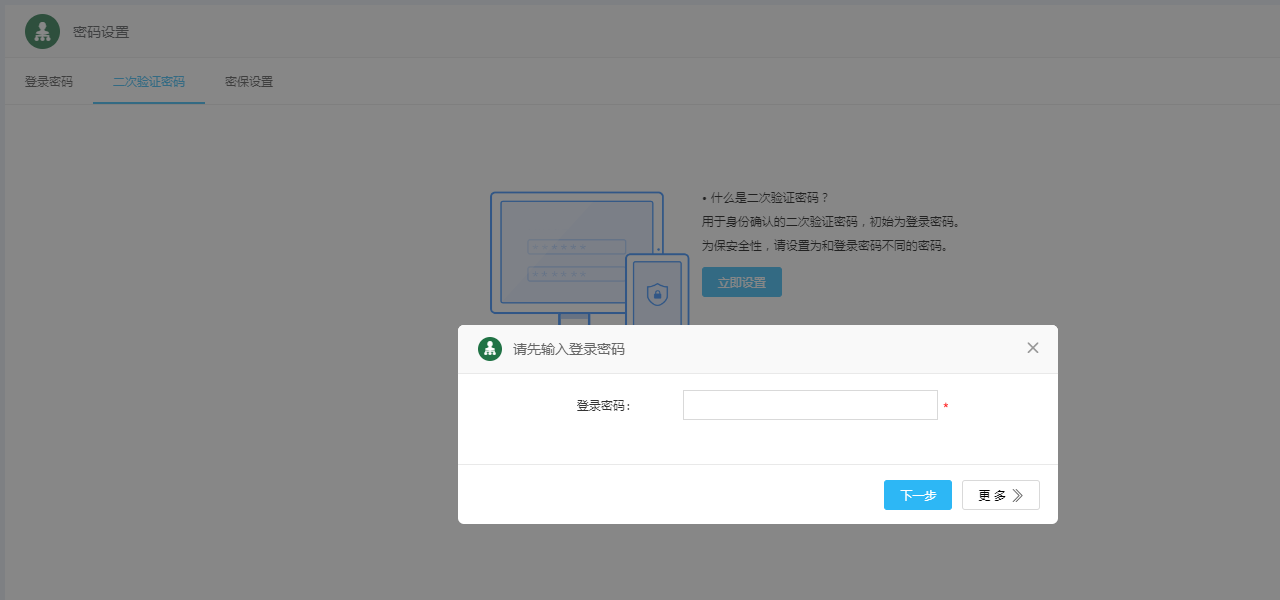Screen dimensions: 1280x600
Task: Click the red required asterisk
Action: (946, 406)
